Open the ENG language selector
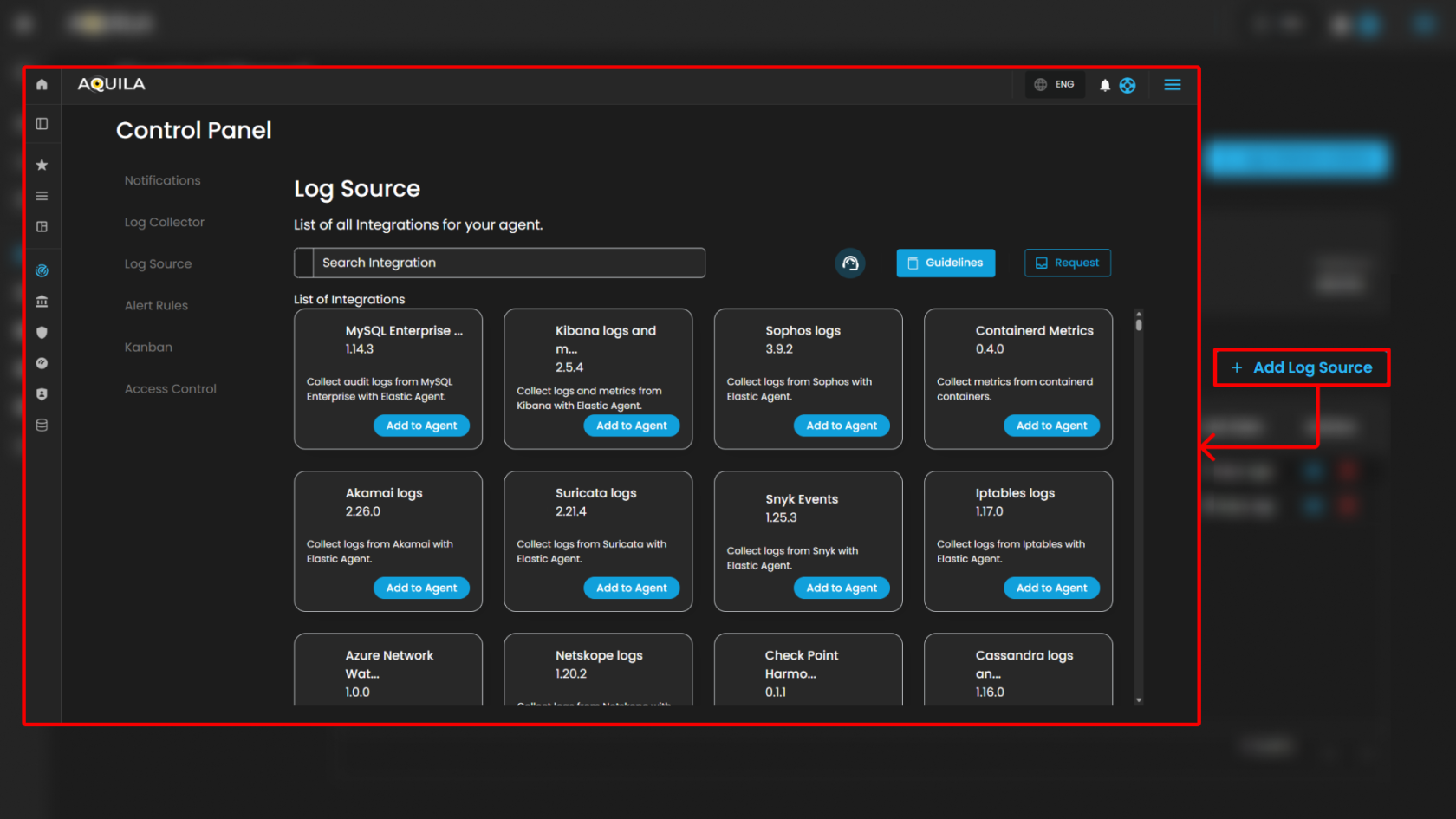The width and height of the screenshot is (1456, 819). pyautogui.click(x=1055, y=85)
